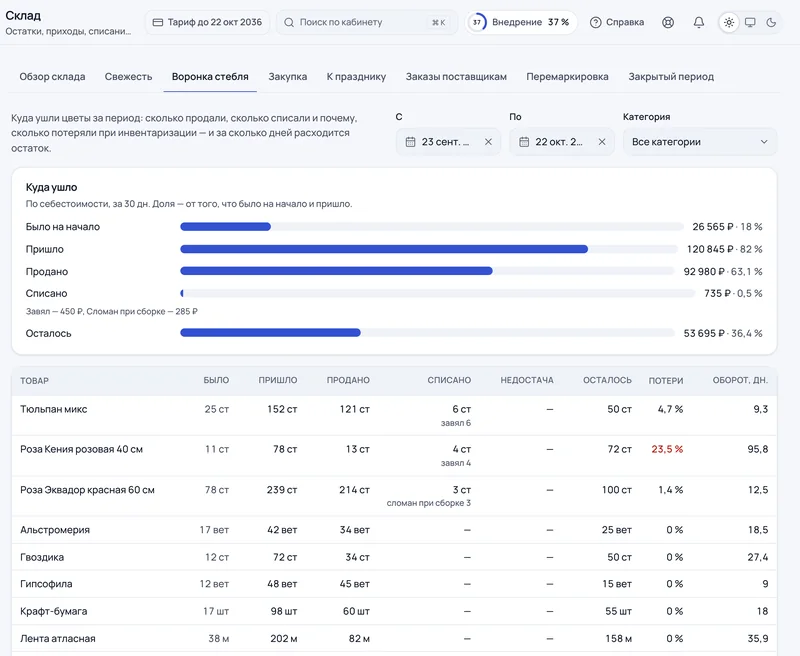Click the Пришло progress bar
This screenshot has height=656, width=800.
(429, 249)
